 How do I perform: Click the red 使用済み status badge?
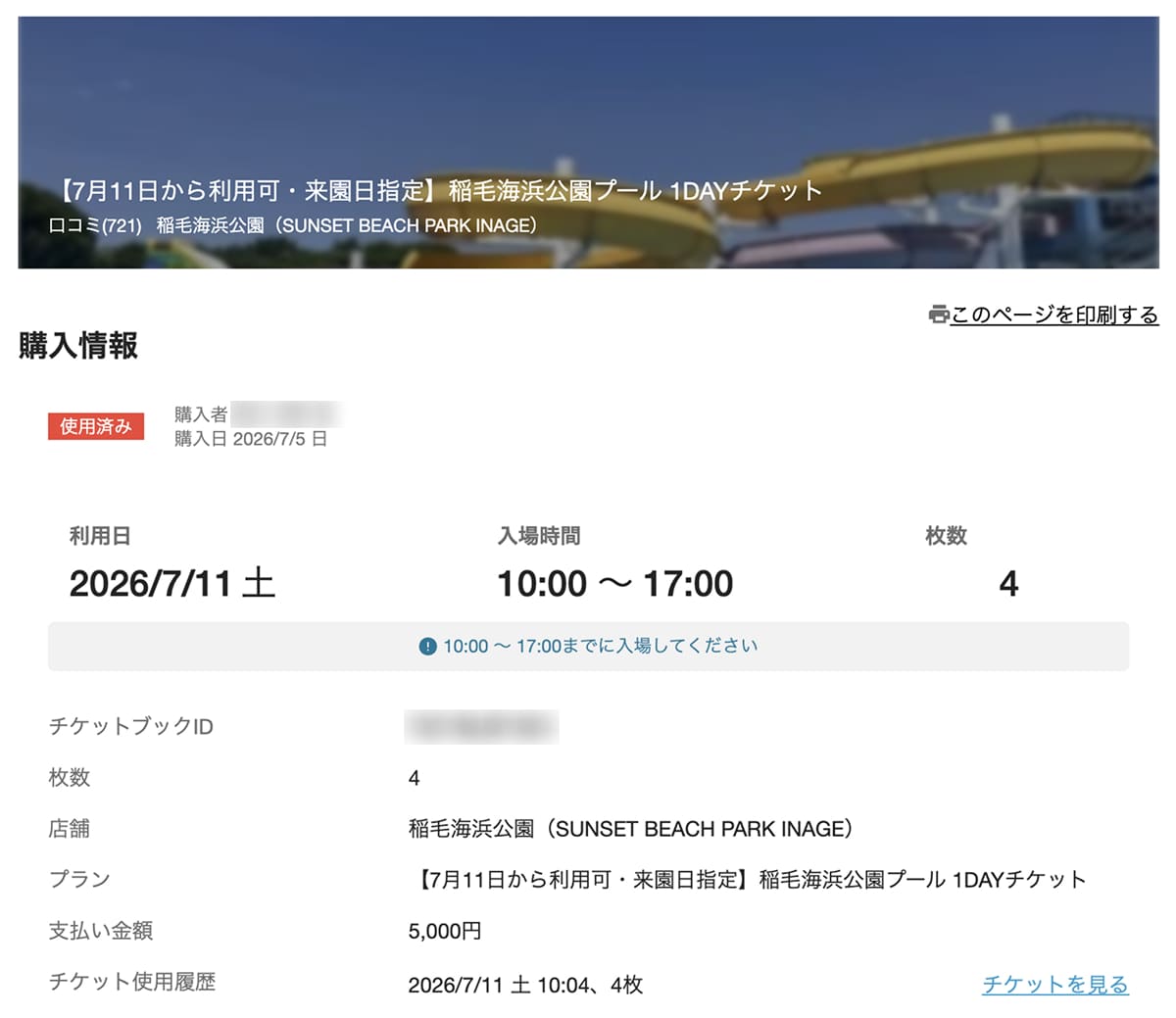coord(96,426)
